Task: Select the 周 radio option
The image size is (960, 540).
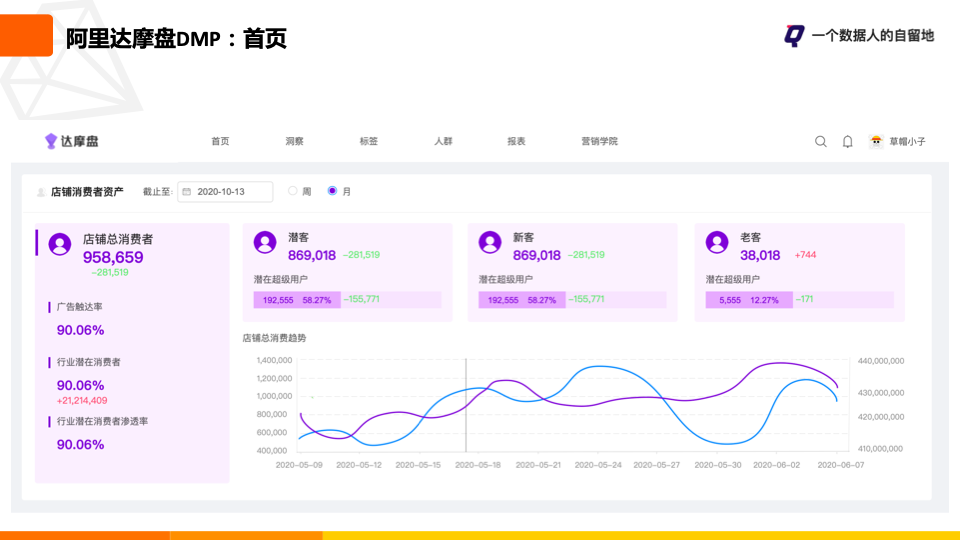Action: (293, 191)
